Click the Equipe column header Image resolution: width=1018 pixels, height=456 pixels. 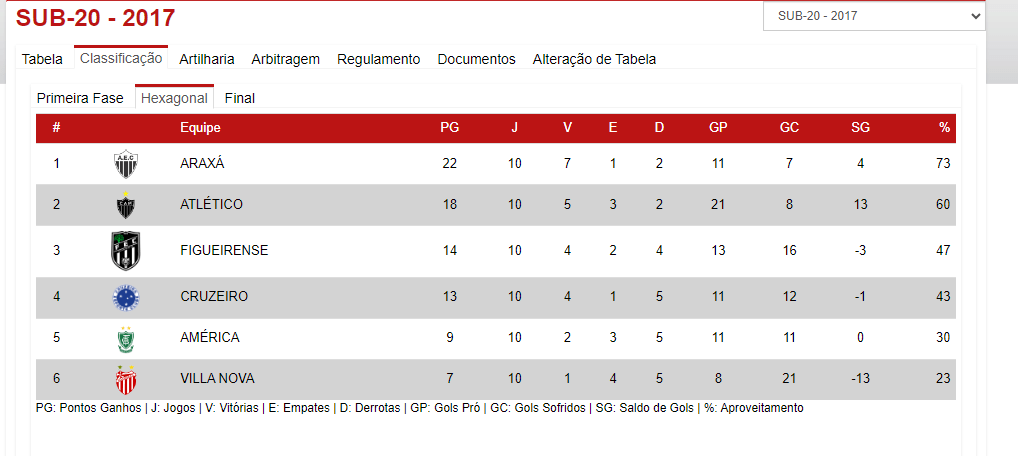[200, 128]
